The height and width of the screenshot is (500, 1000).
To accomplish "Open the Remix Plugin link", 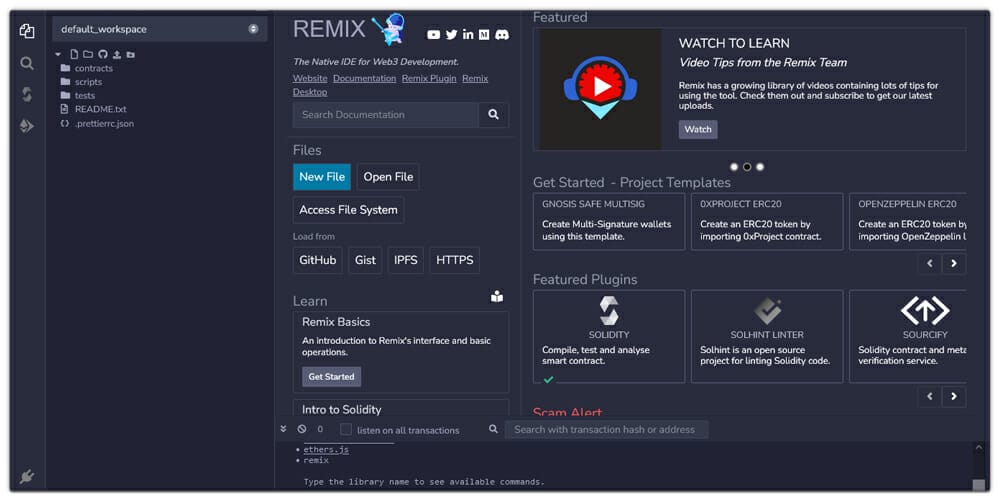I will [x=429, y=78].
